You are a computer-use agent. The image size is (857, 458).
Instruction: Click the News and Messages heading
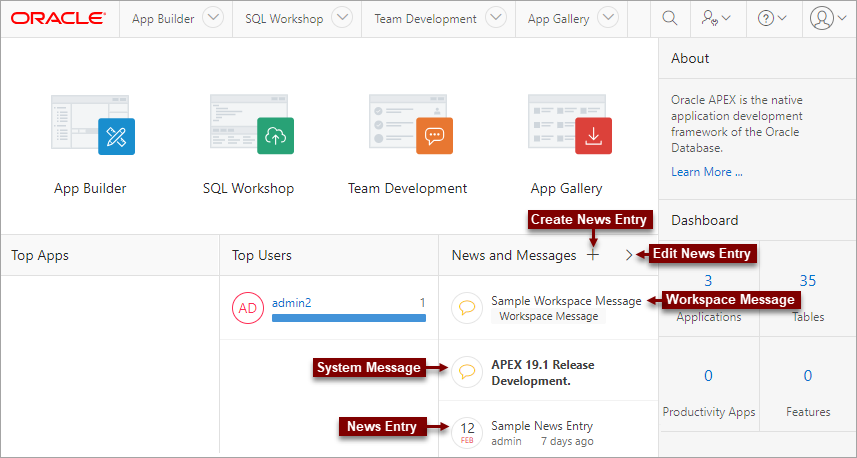514,255
